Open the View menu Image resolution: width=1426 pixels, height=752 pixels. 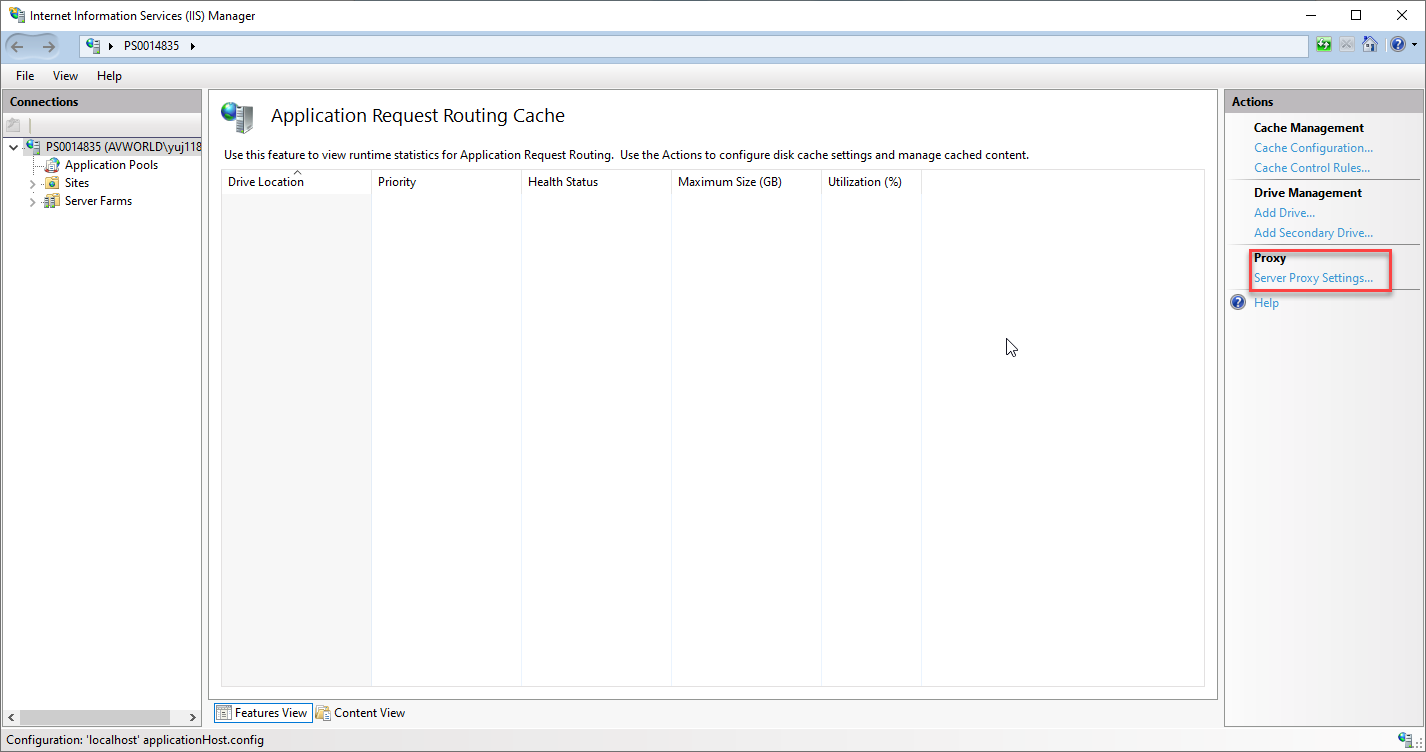point(65,76)
